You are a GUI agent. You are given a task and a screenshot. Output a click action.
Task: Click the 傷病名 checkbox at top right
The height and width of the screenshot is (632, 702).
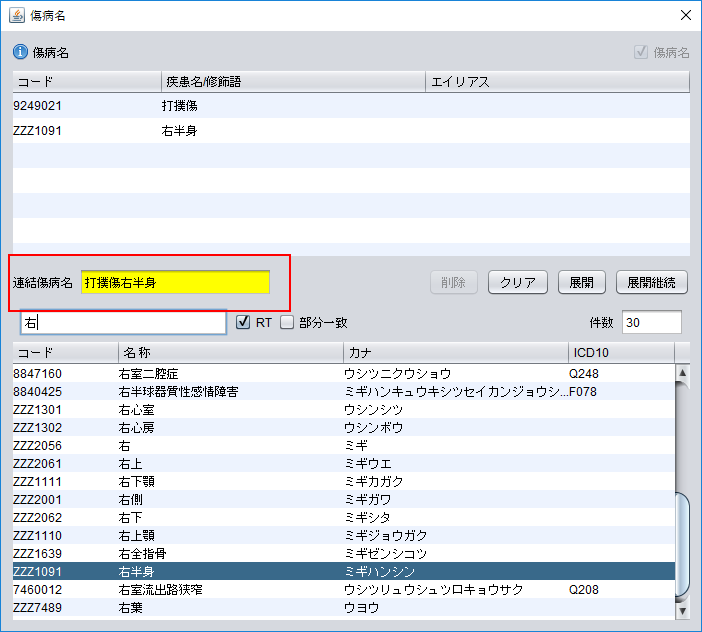(x=641, y=52)
